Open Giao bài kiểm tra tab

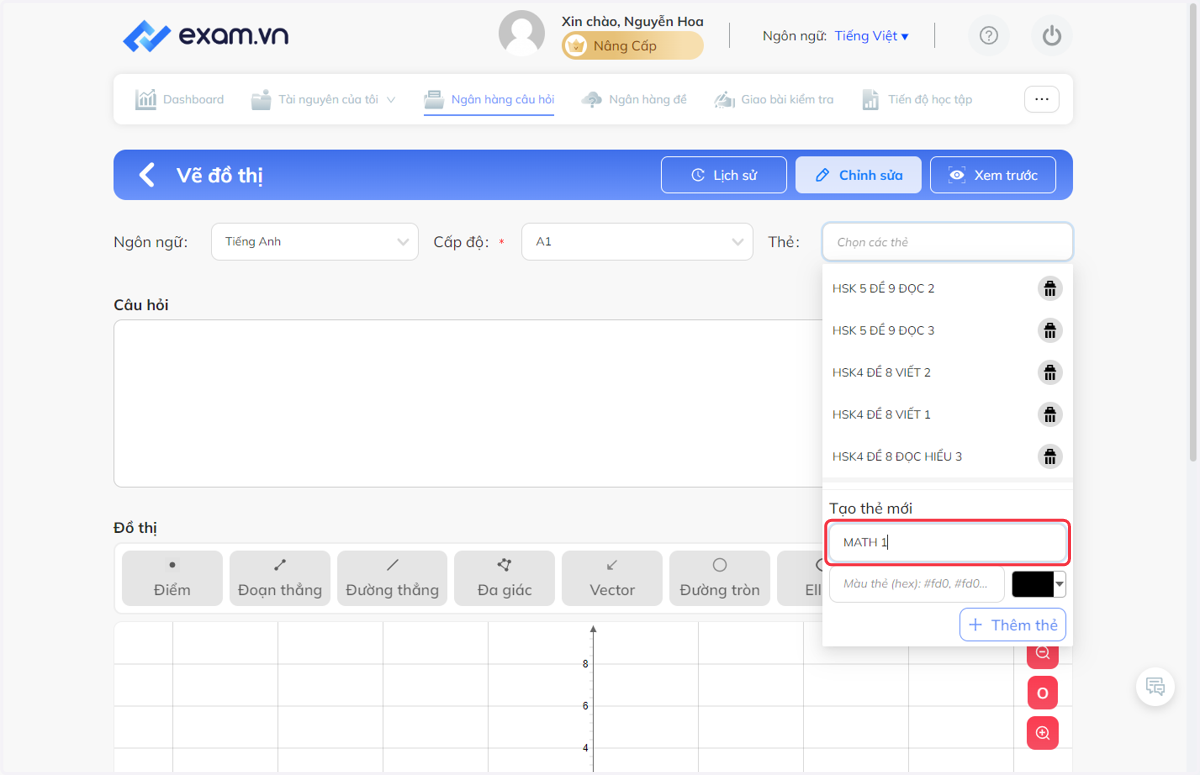click(x=774, y=100)
